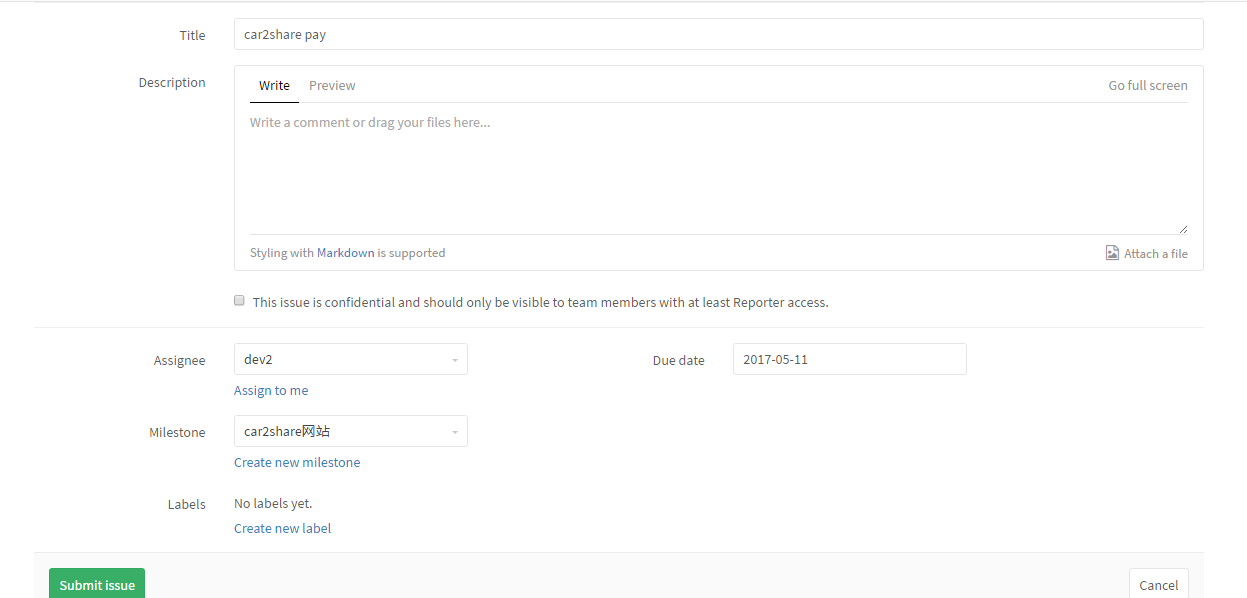
Task: Click the Attach a file image icon
Action: tap(1112, 253)
